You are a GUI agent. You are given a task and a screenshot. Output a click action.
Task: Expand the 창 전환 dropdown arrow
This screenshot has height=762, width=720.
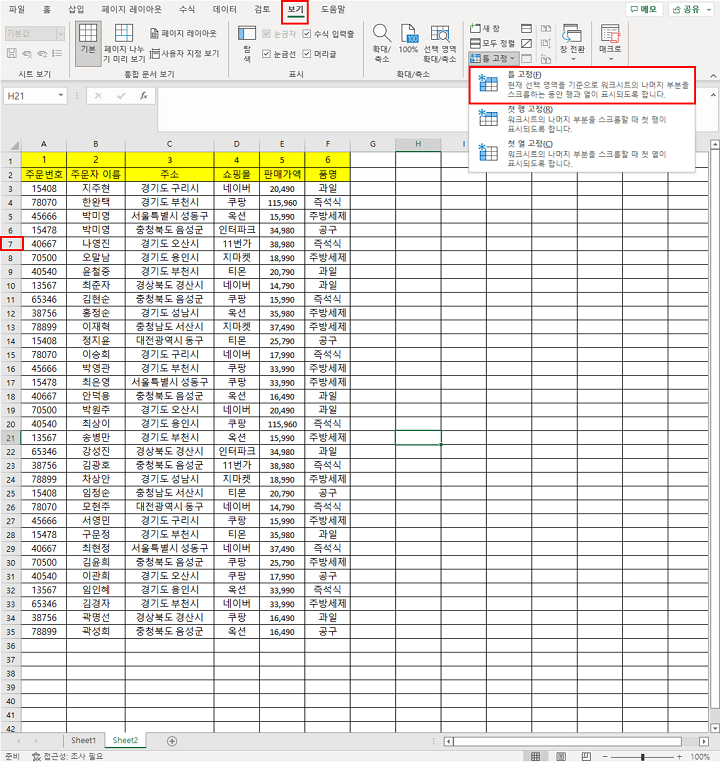tap(572, 59)
